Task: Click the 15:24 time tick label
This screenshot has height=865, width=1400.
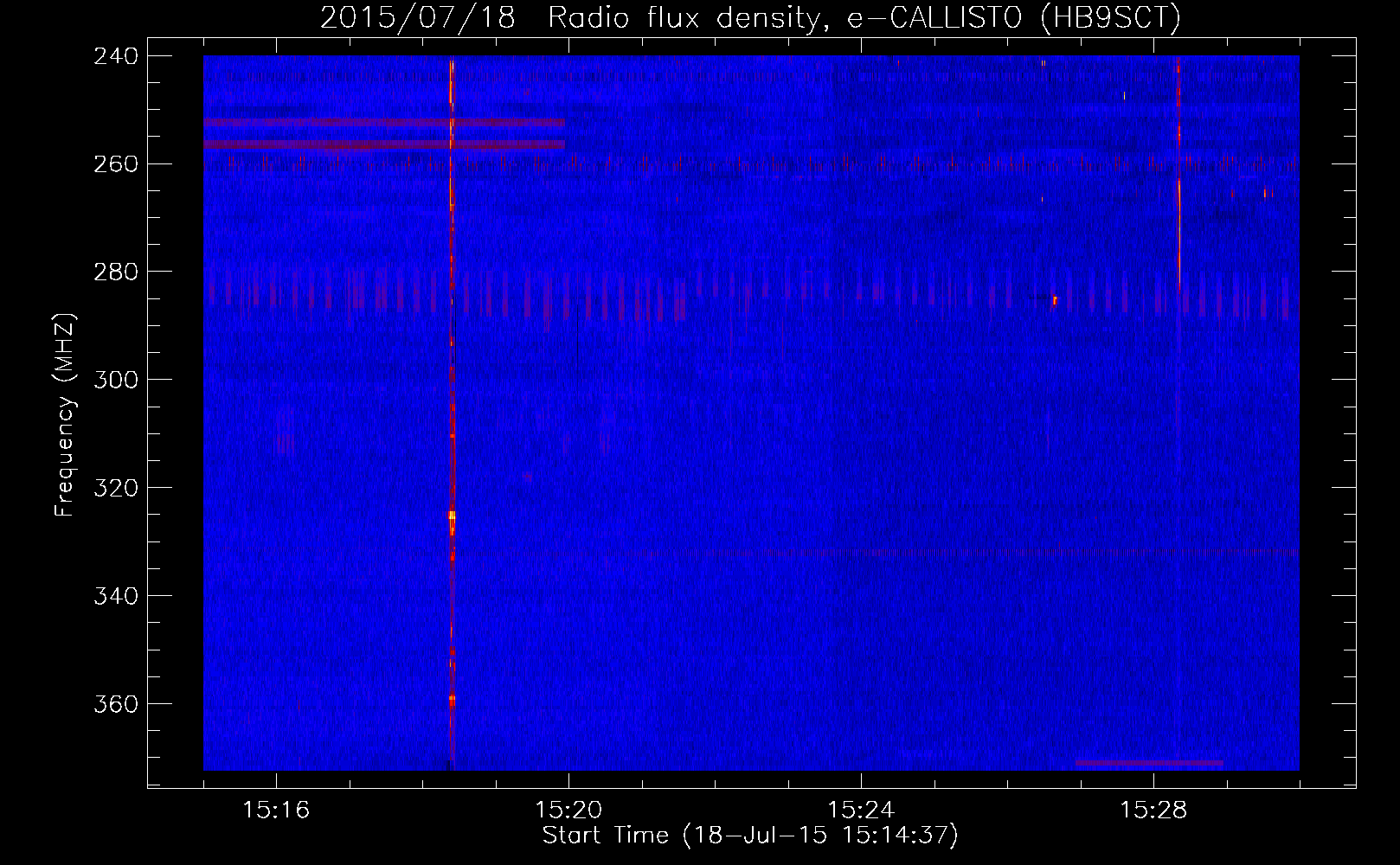Action: (861, 811)
